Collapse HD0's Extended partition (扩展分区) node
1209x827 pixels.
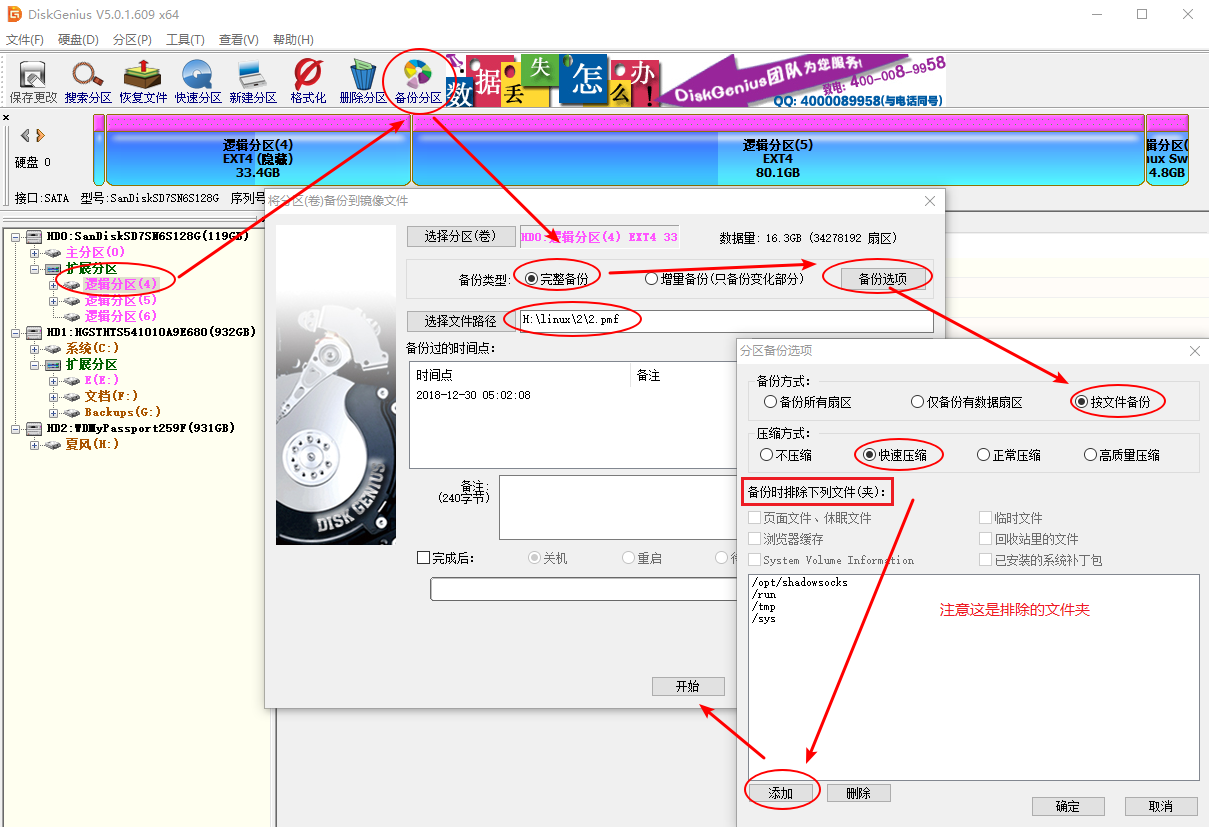tap(35, 268)
